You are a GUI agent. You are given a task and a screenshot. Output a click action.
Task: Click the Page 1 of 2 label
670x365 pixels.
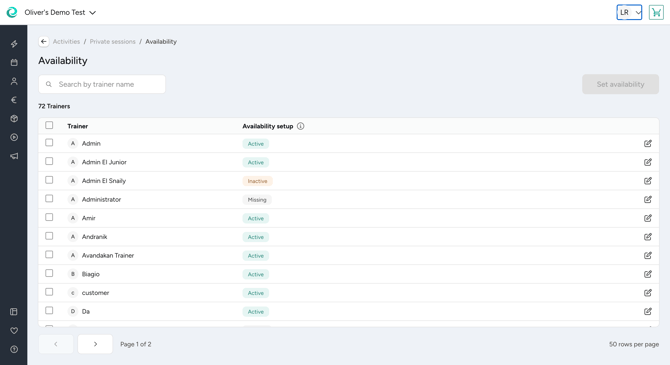click(135, 344)
